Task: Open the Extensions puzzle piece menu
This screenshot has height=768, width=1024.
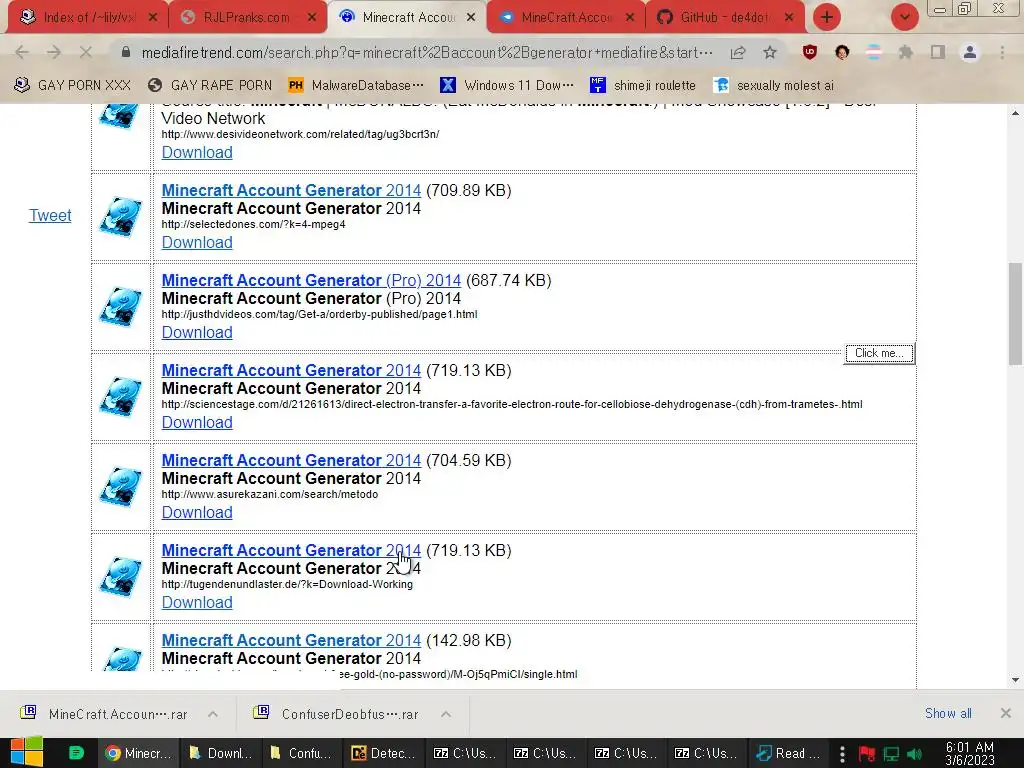Action: 906,52
